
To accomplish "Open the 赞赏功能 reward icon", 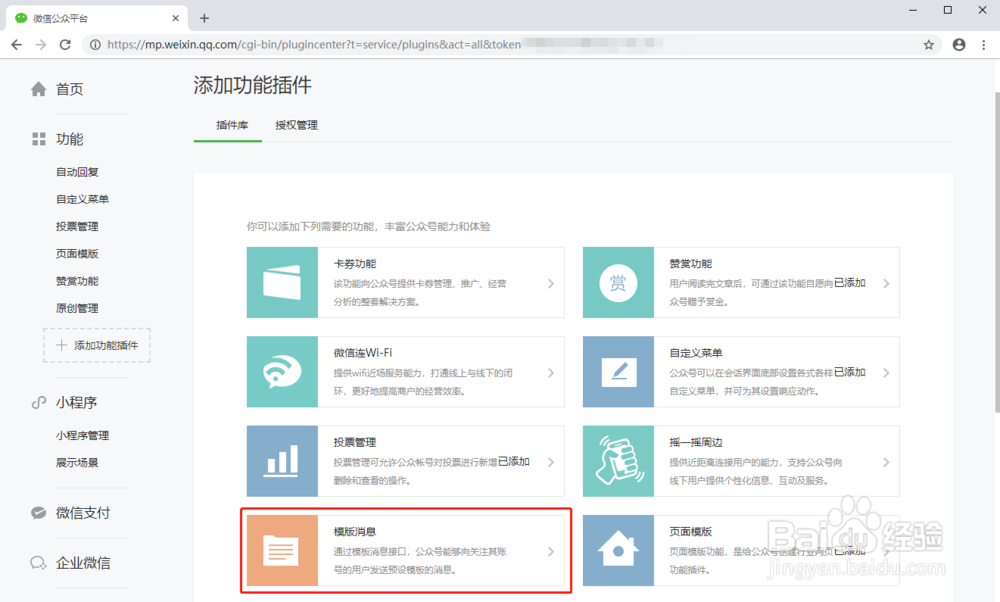I will [618, 283].
